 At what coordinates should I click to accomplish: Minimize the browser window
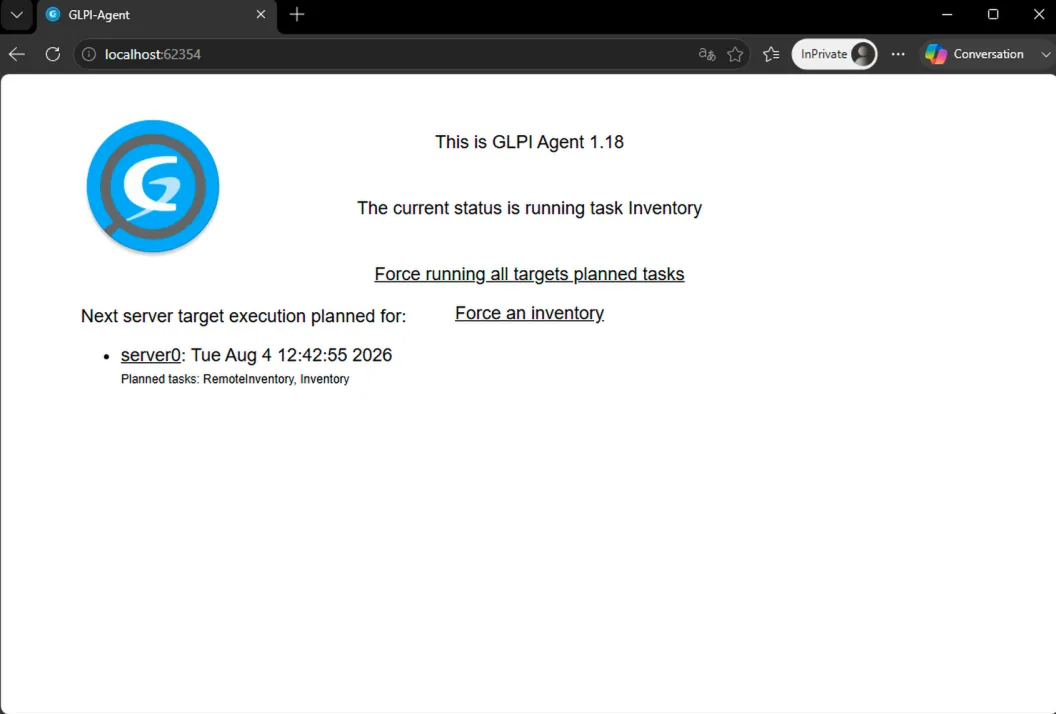point(947,14)
